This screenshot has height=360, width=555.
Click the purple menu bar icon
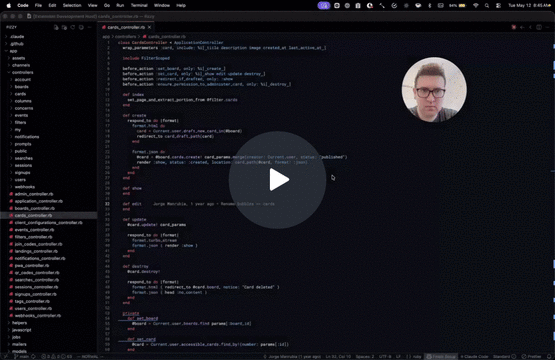click(324, 5)
